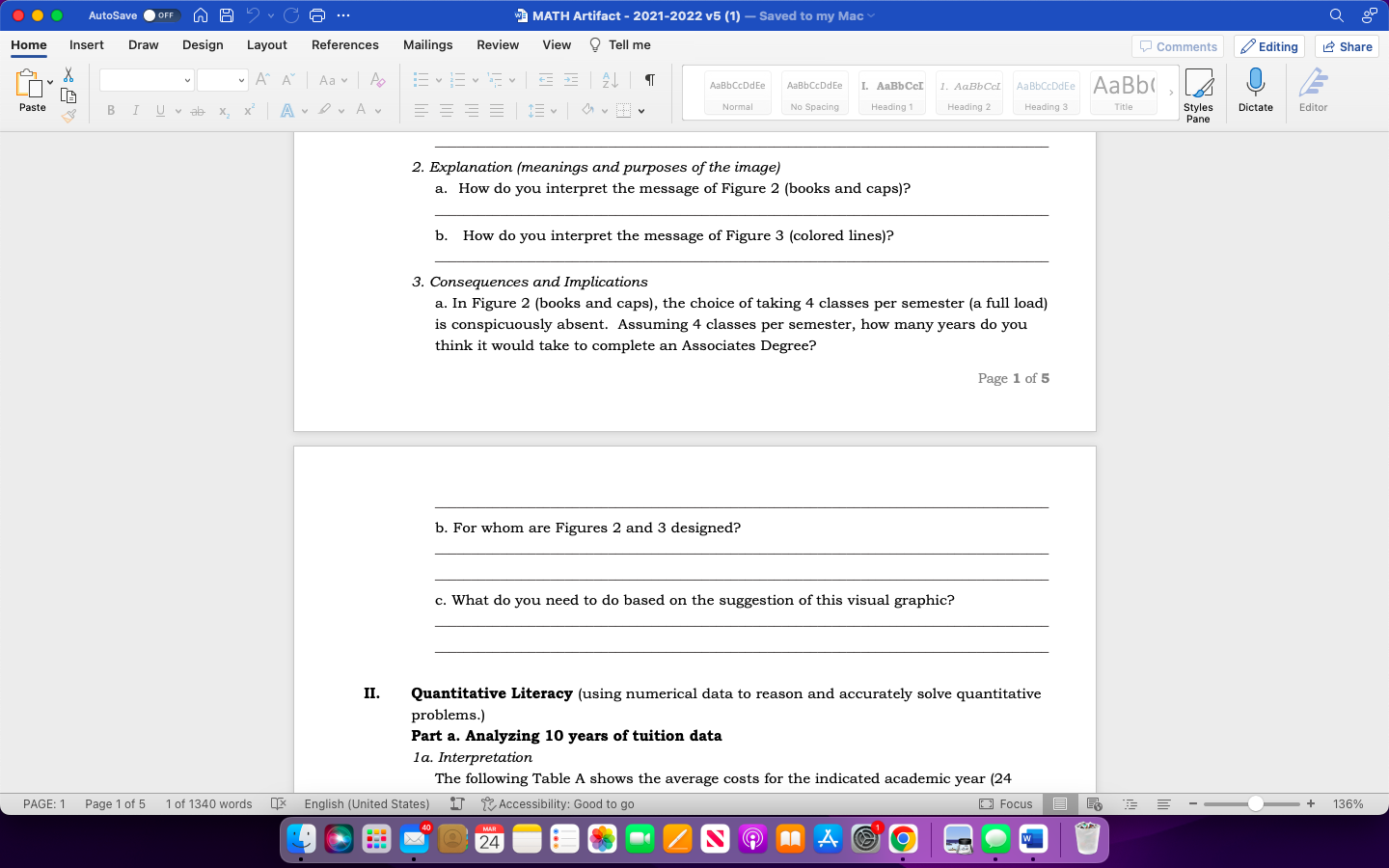1389x868 pixels.
Task: Click the Sort icon
Action: (x=609, y=79)
